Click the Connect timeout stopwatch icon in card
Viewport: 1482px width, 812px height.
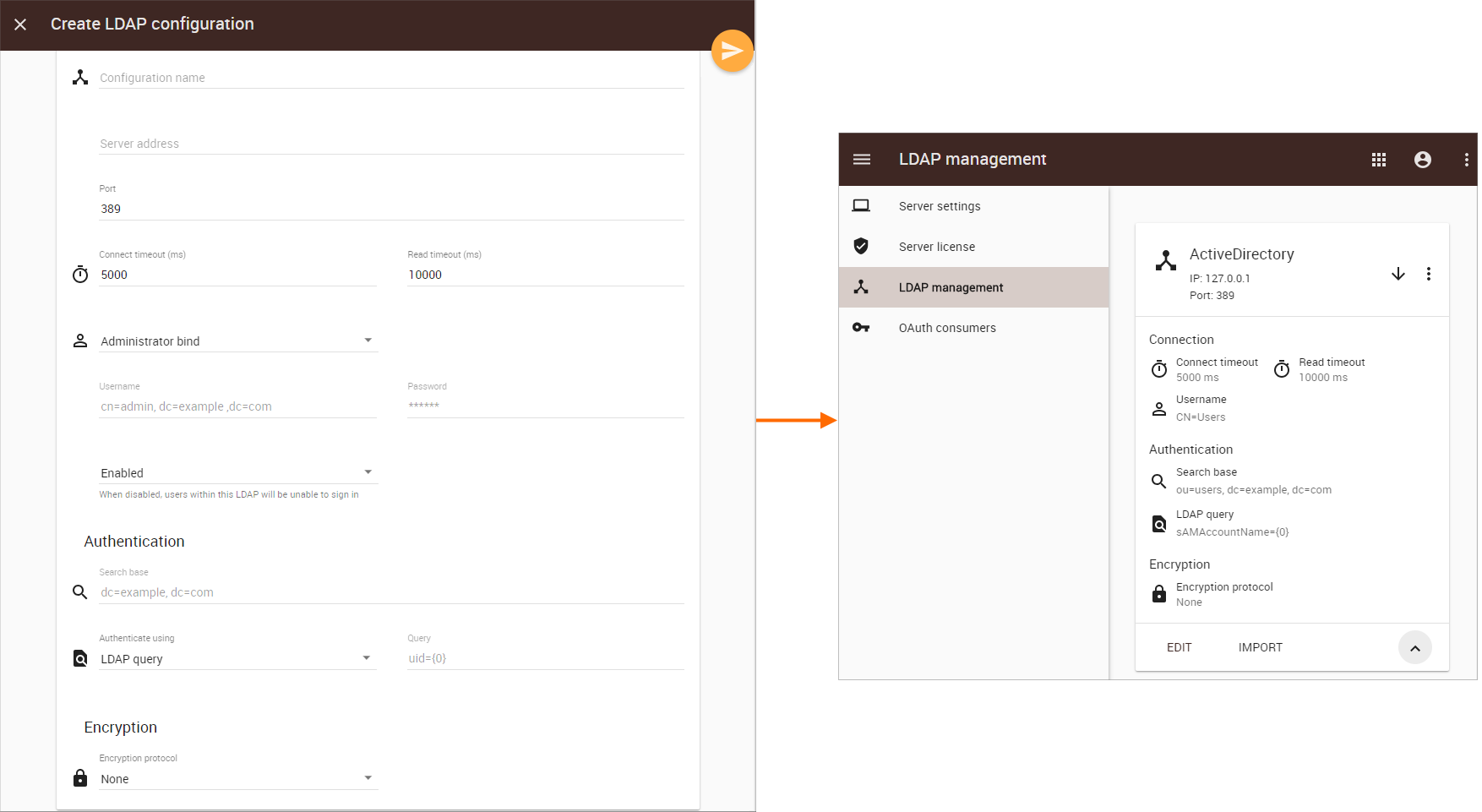coord(1159,369)
